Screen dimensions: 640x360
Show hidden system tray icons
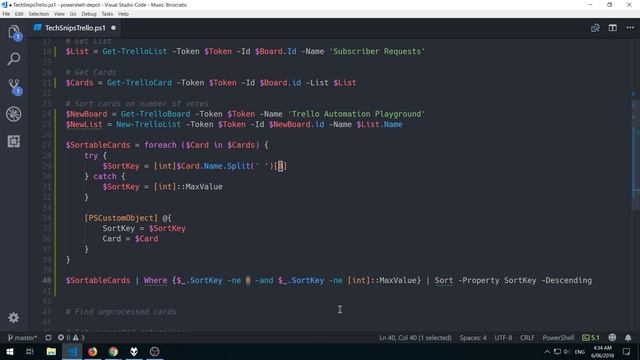[547, 351]
